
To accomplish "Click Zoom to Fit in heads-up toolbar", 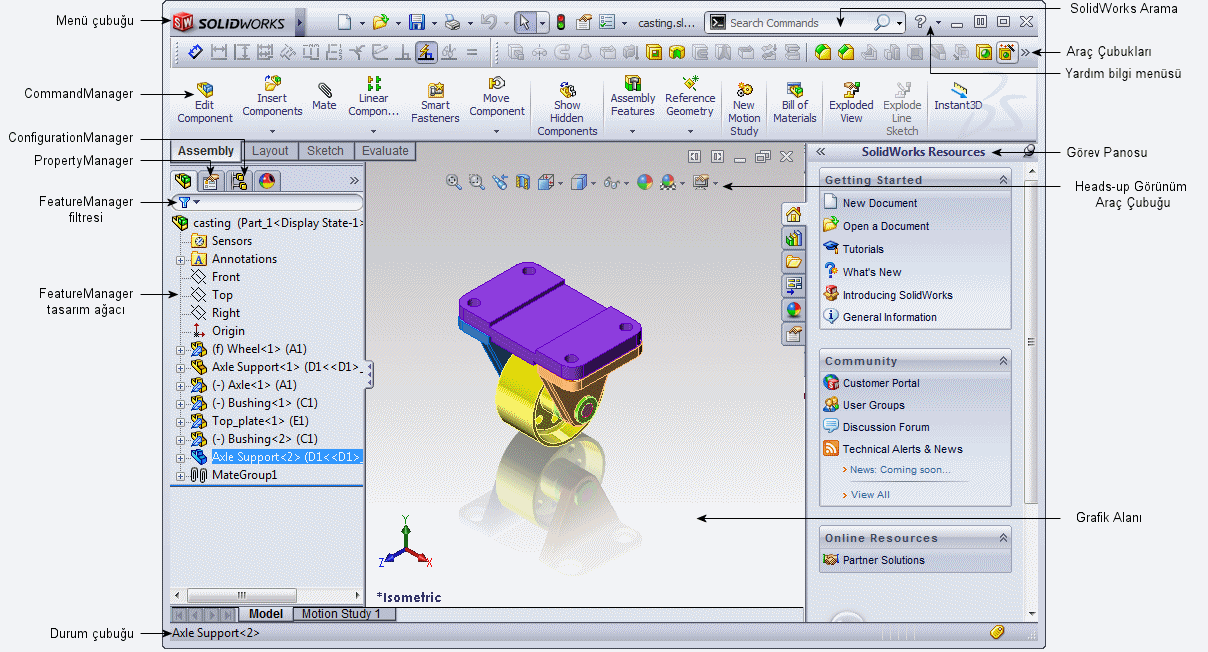I will click(453, 182).
